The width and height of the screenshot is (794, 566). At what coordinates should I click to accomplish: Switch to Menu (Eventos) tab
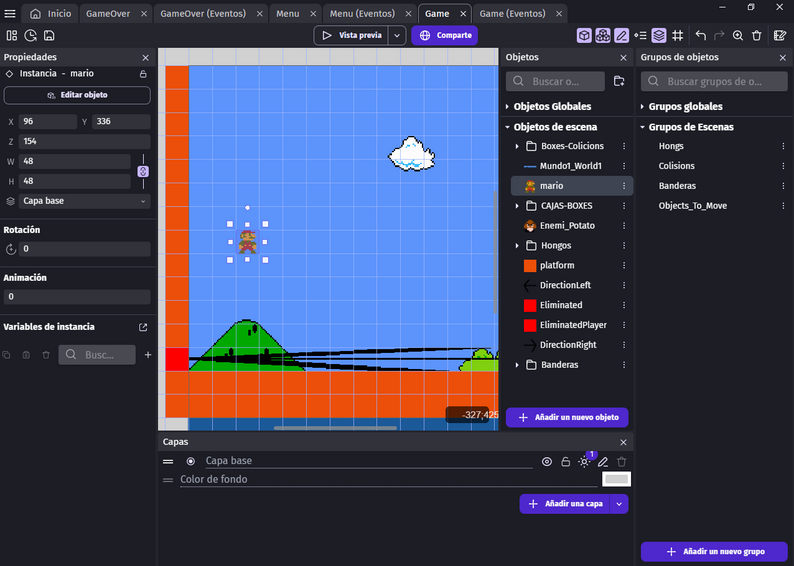[x=362, y=14]
